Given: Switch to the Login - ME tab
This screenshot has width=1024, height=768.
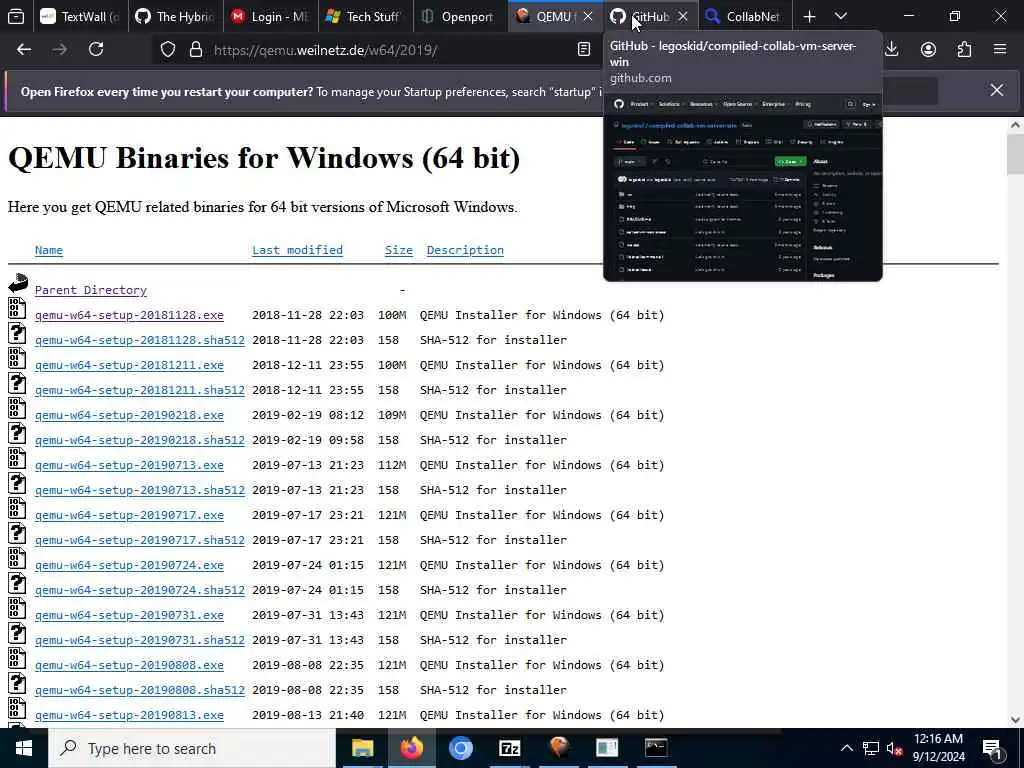Looking at the screenshot, I should click(x=270, y=16).
